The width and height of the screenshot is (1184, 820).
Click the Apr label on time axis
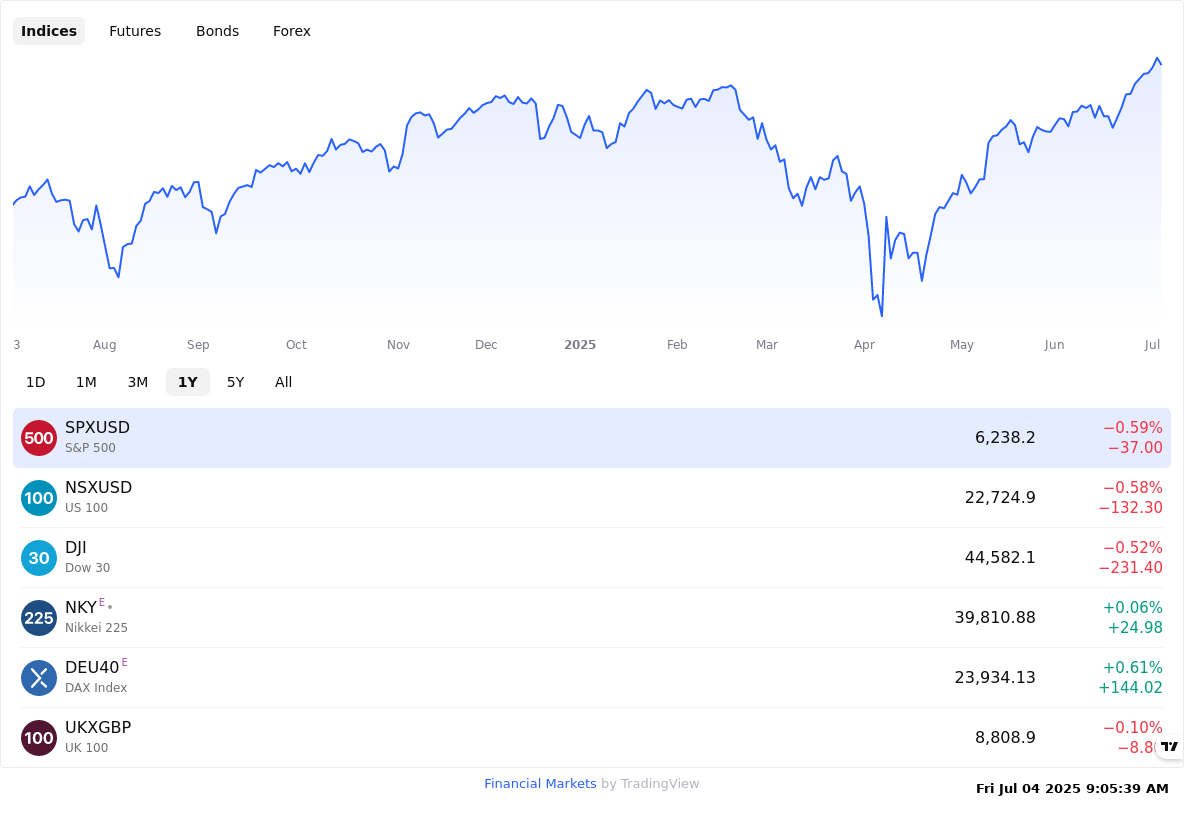click(x=864, y=345)
